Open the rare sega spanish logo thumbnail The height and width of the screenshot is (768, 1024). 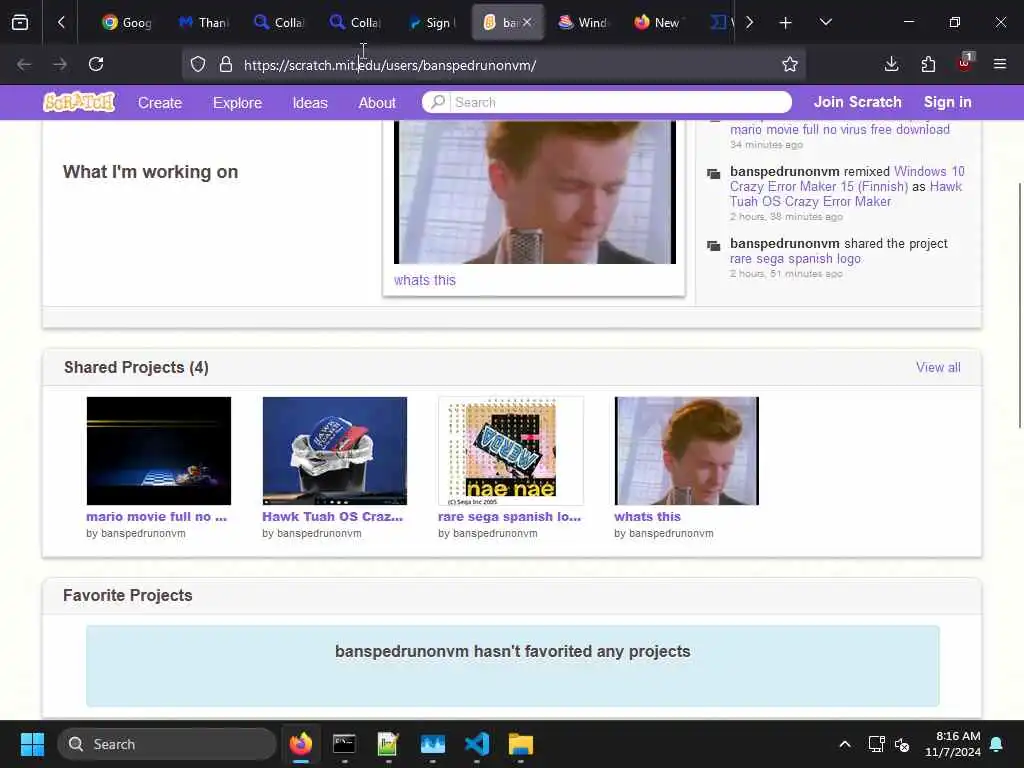pos(511,451)
